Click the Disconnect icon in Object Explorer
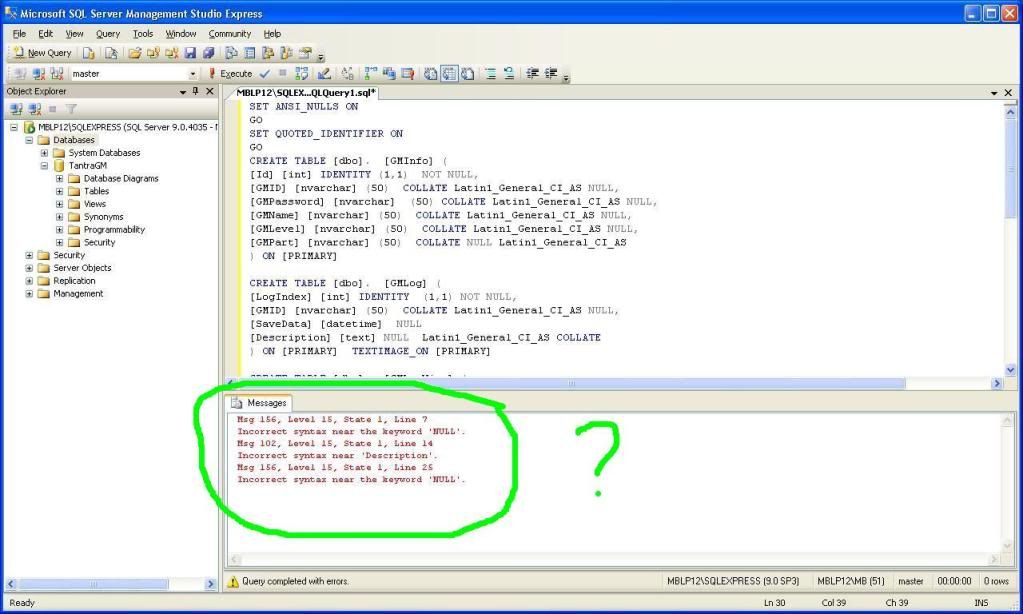This screenshot has width=1023, height=614. [34, 109]
